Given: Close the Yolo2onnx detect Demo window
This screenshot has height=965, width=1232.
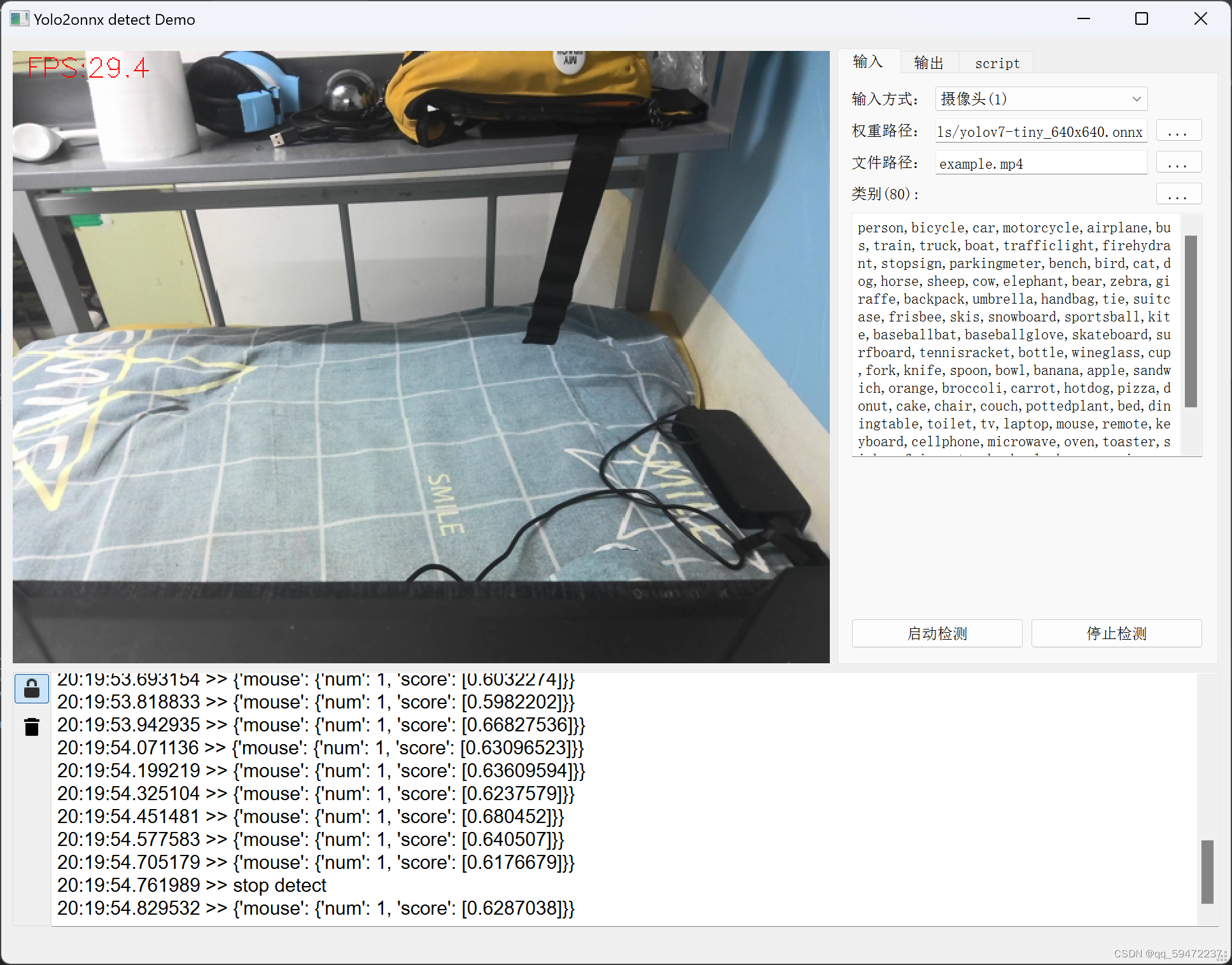Looking at the screenshot, I should pyautogui.click(x=1200, y=19).
